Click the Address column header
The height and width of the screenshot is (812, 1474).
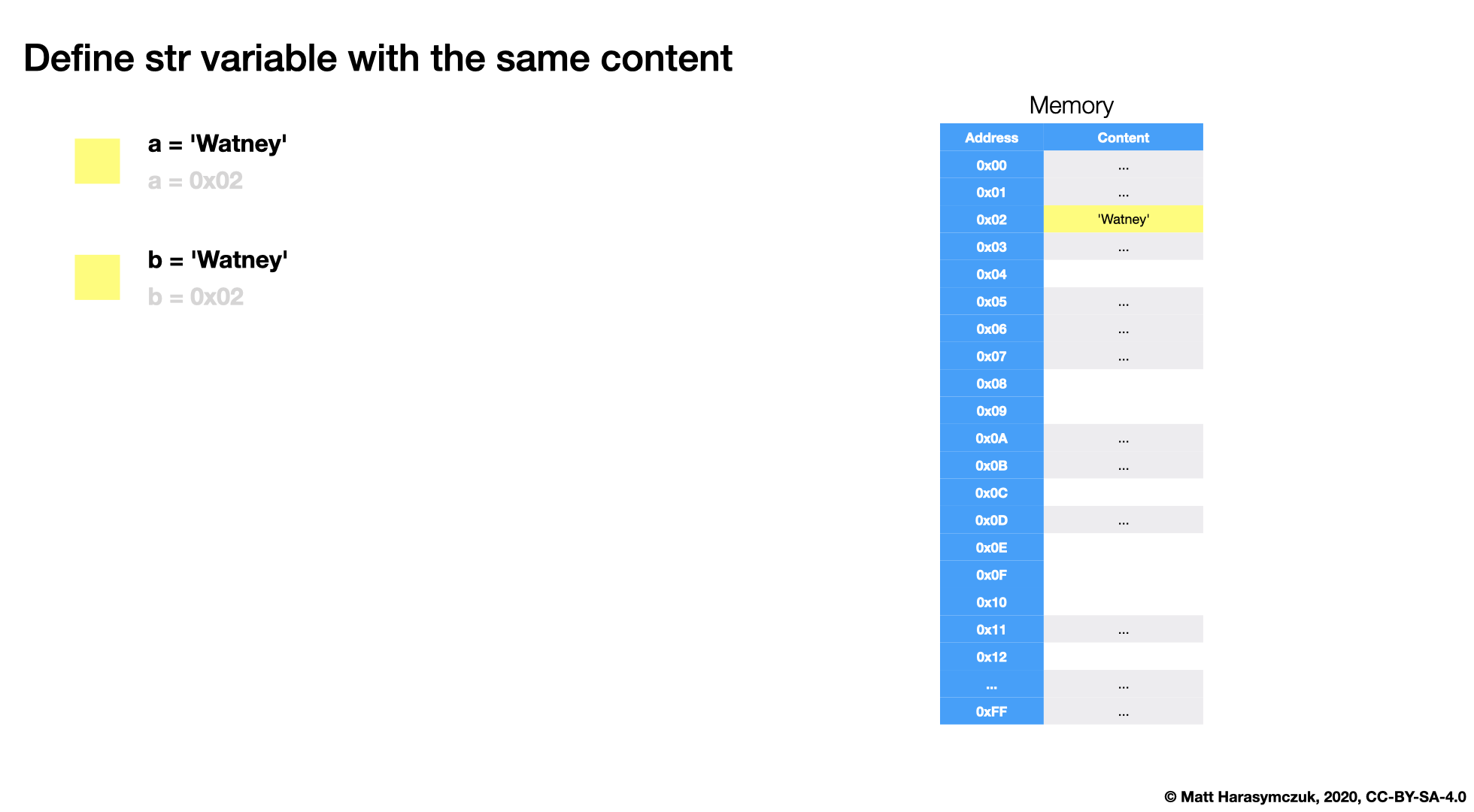pyautogui.click(x=991, y=138)
